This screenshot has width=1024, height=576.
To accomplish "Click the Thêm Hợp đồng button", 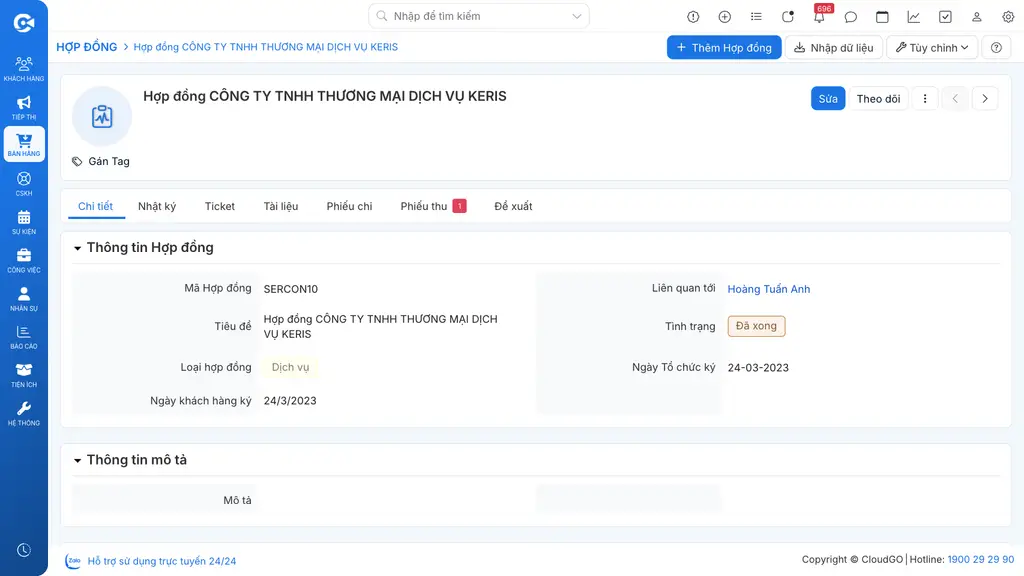I will 724,48.
